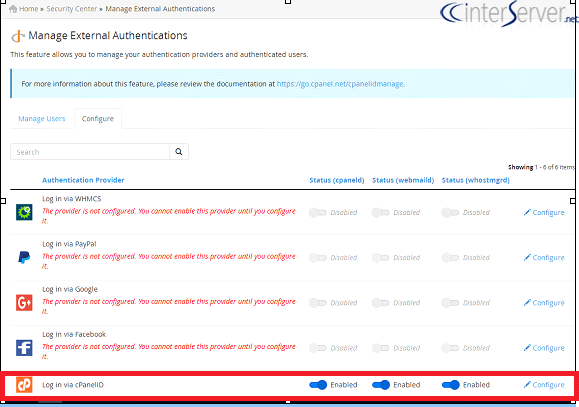Viewport: 579px width, 407px height.
Task: Click 'Log in via PayPal' text
Action: pos(69,244)
